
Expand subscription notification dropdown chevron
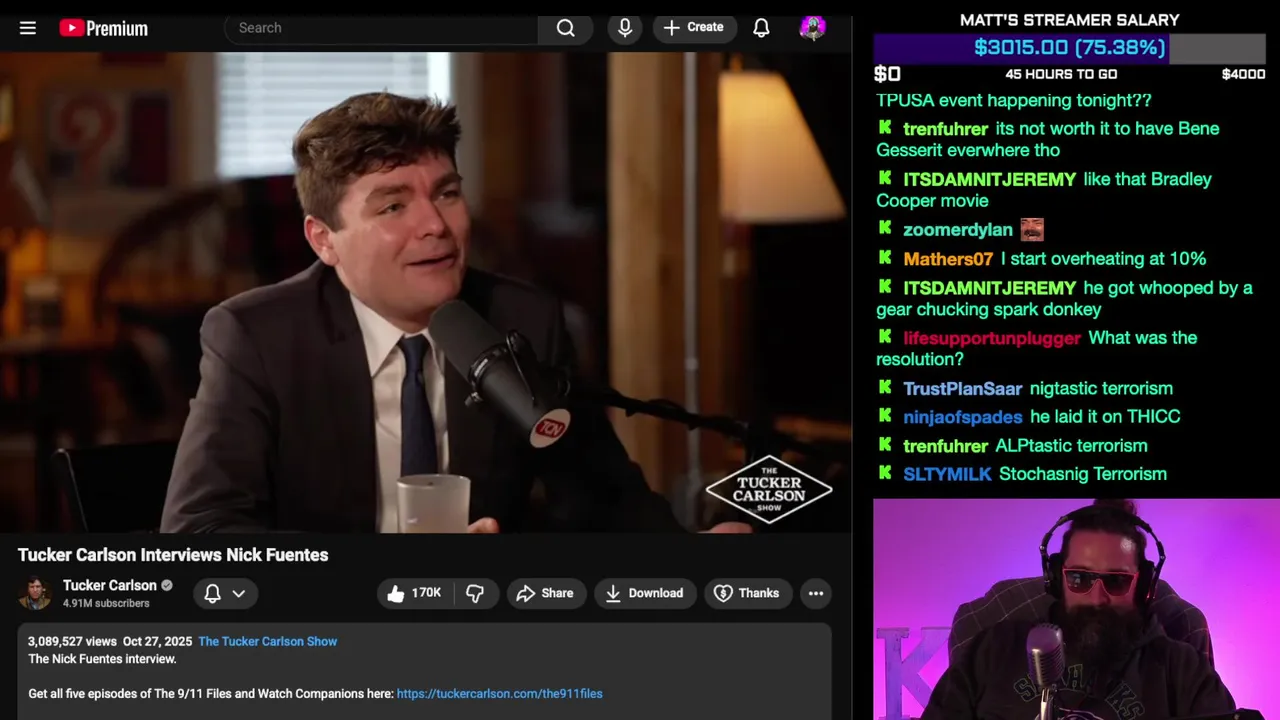coord(239,593)
